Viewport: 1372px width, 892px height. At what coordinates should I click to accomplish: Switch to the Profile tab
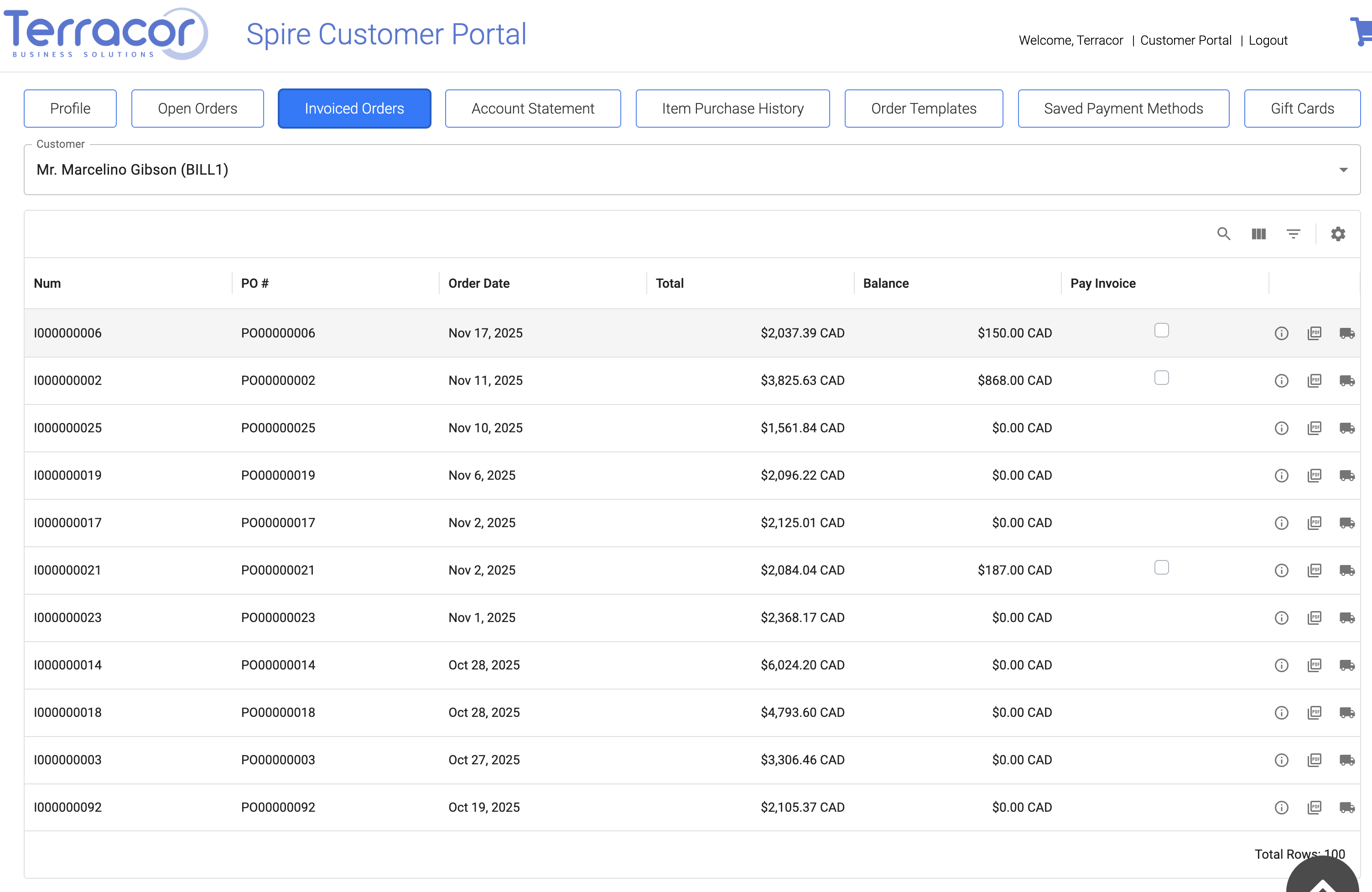coord(70,109)
